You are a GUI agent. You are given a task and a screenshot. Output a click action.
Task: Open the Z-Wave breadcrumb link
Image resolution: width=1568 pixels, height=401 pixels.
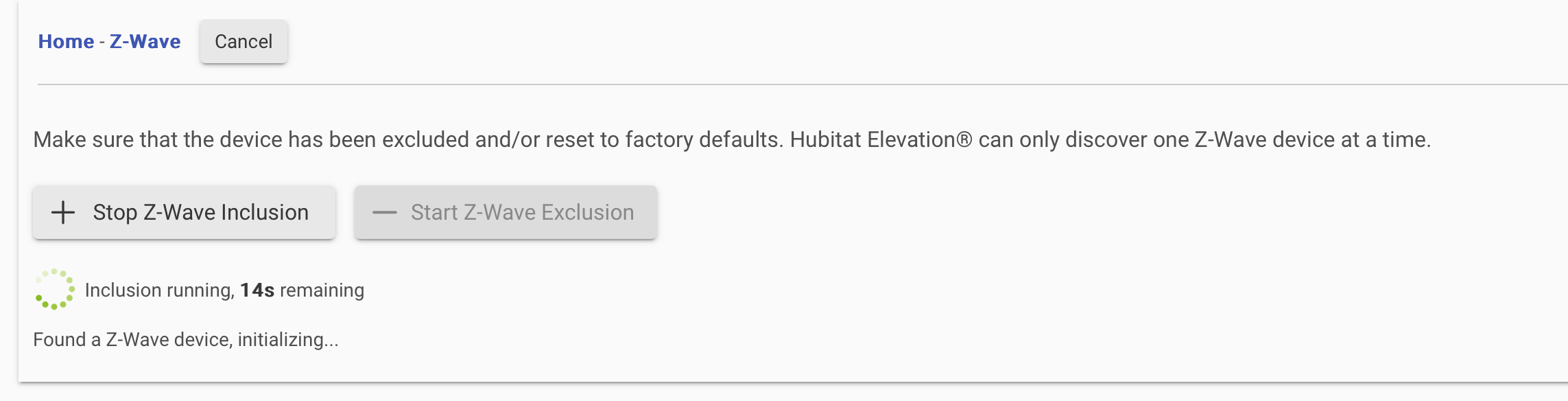coord(145,42)
